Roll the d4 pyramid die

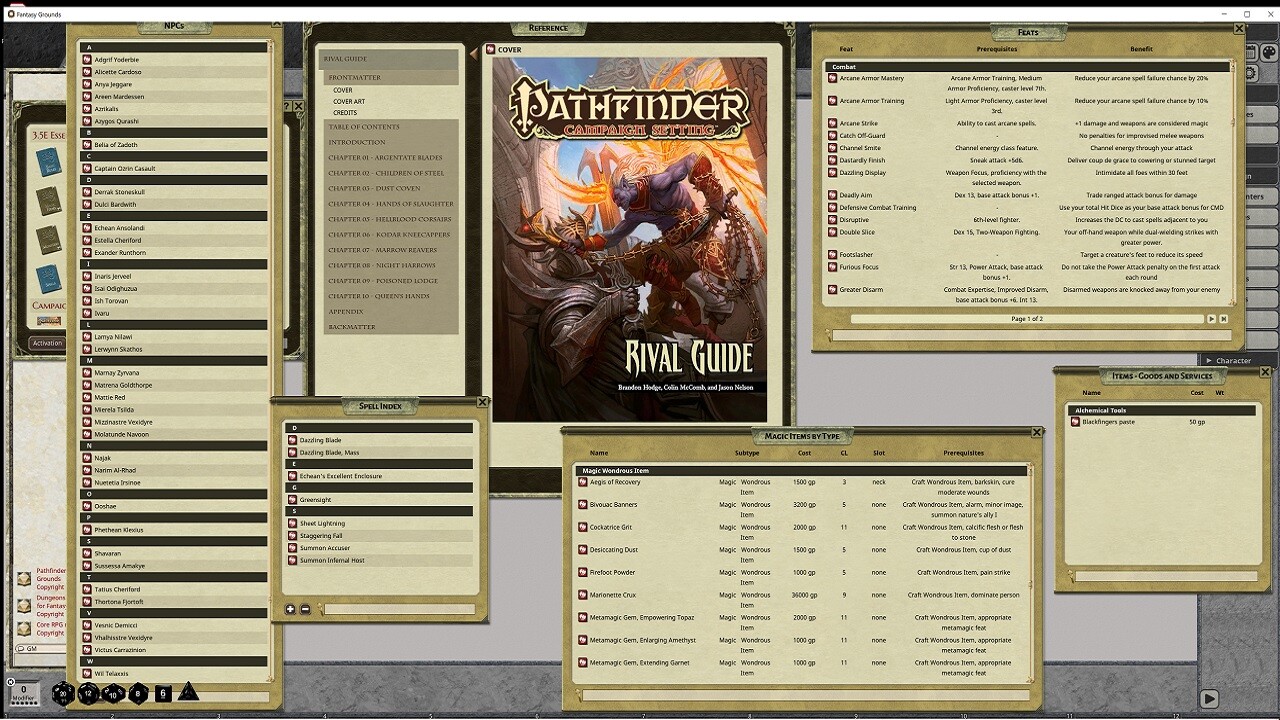click(186, 692)
